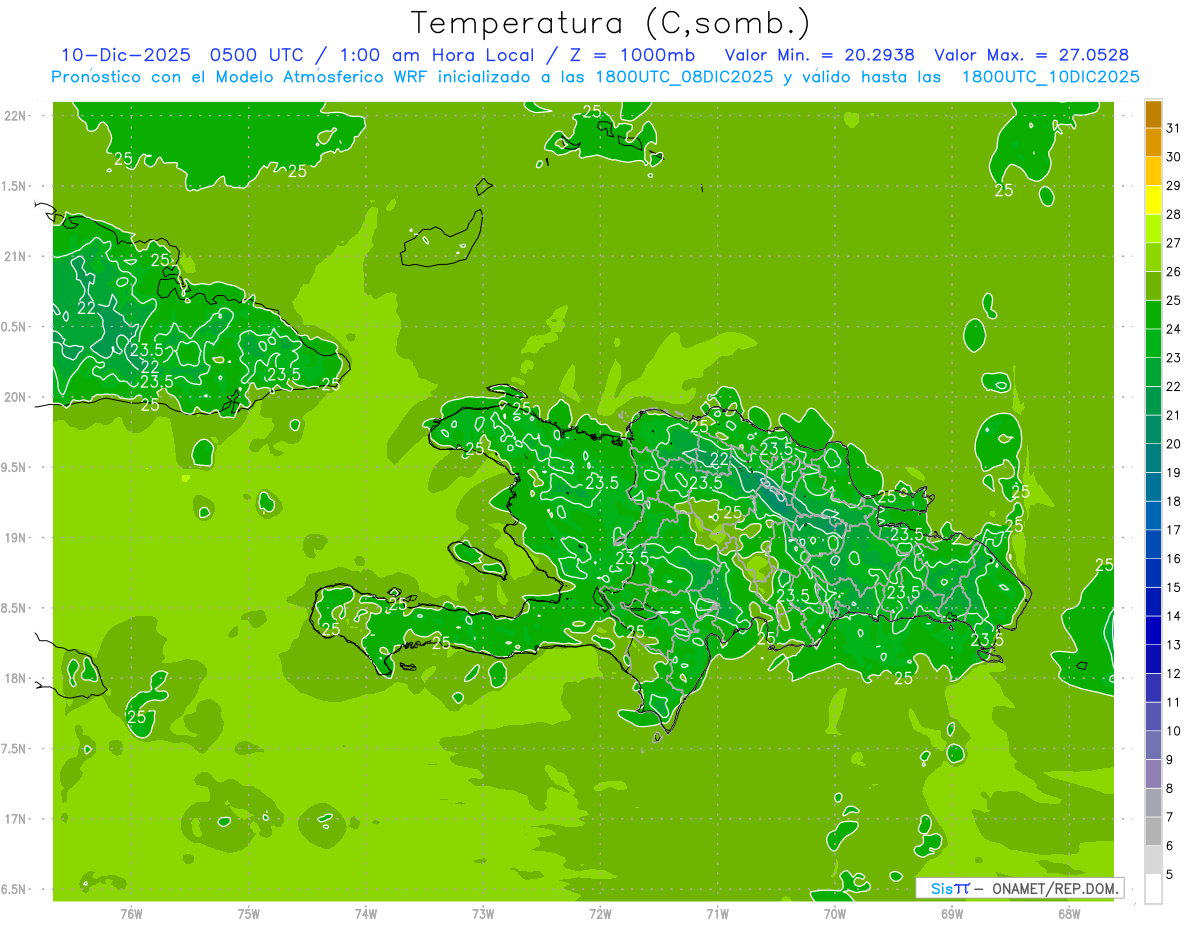This screenshot has width=1200, height=927.
Task: Select the pressure level 'Z = 1000mb'
Action: tap(634, 55)
